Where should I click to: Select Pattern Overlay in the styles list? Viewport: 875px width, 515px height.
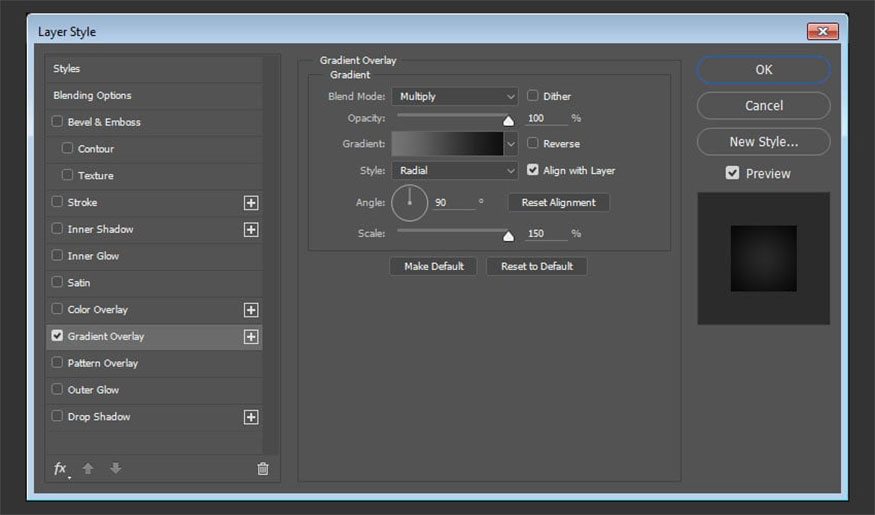coord(102,363)
